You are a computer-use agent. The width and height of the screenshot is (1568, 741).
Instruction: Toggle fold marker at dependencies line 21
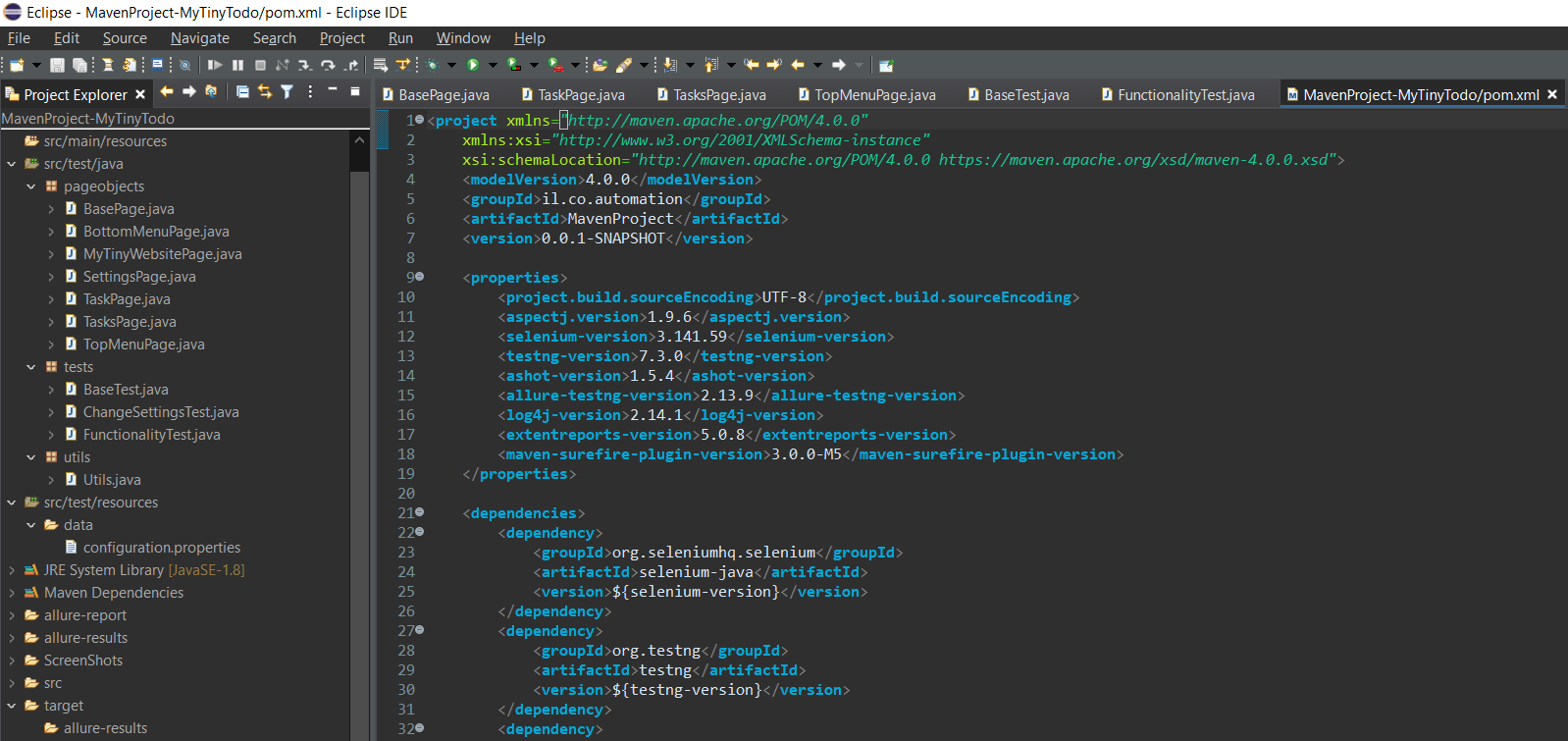pos(420,512)
